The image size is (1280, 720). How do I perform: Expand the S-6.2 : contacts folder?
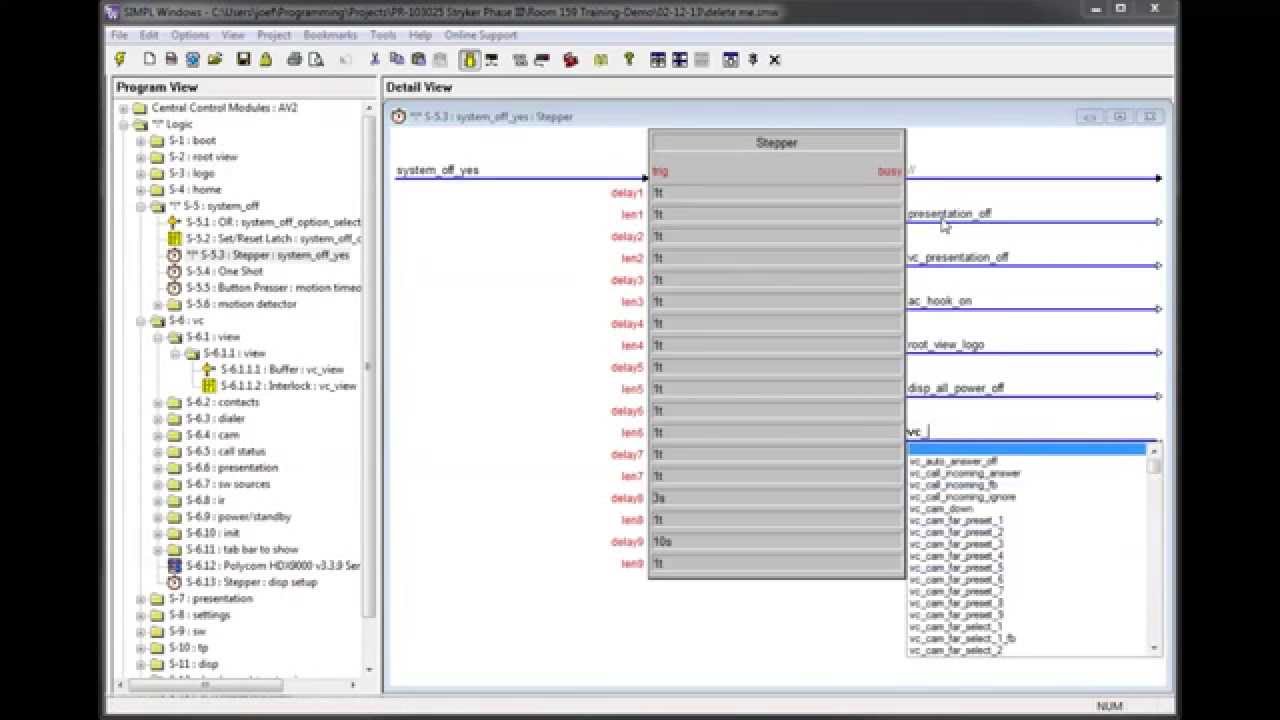[x=158, y=402]
